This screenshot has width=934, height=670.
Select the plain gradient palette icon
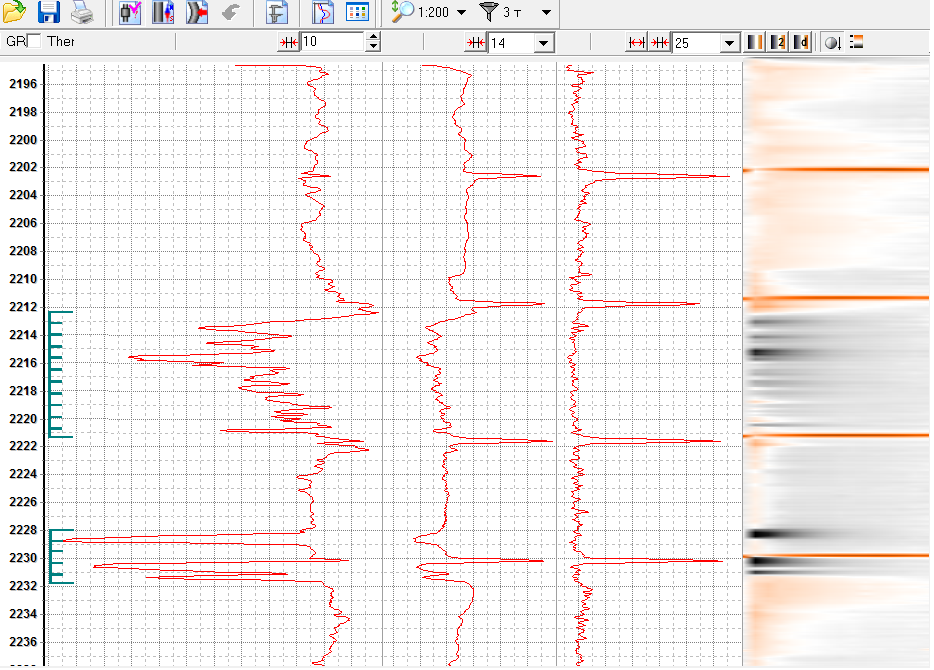click(755, 42)
